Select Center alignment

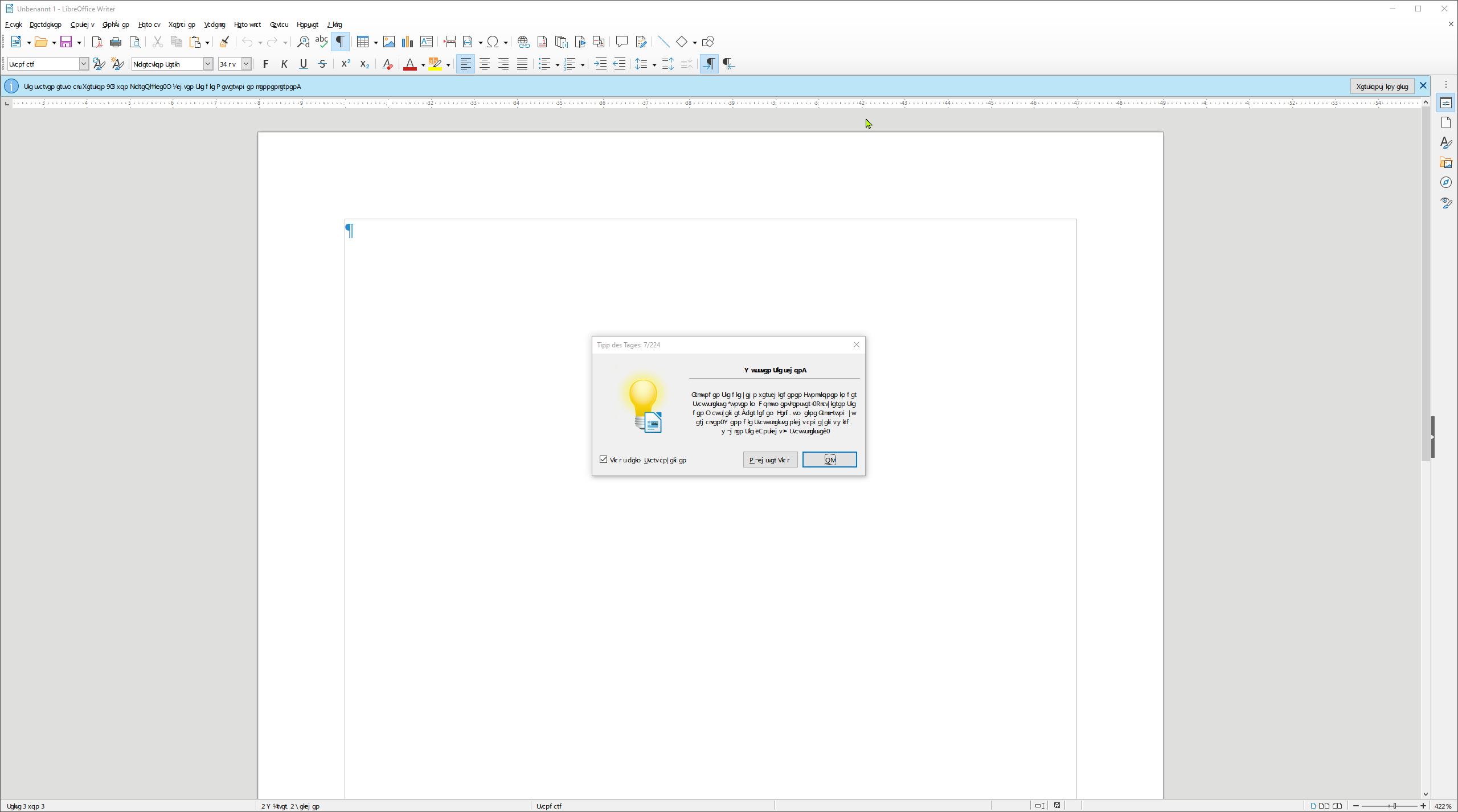485,64
